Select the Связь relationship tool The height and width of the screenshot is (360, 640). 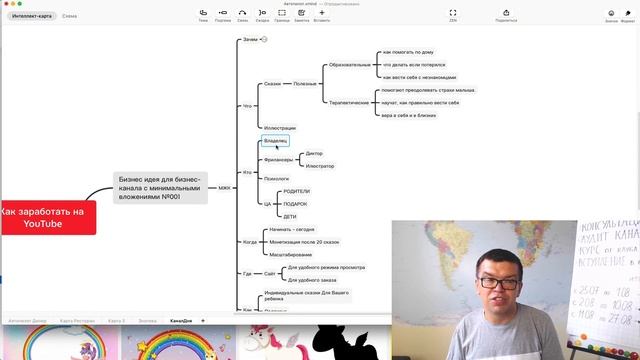pyautogui.click(x=242, y=16)
